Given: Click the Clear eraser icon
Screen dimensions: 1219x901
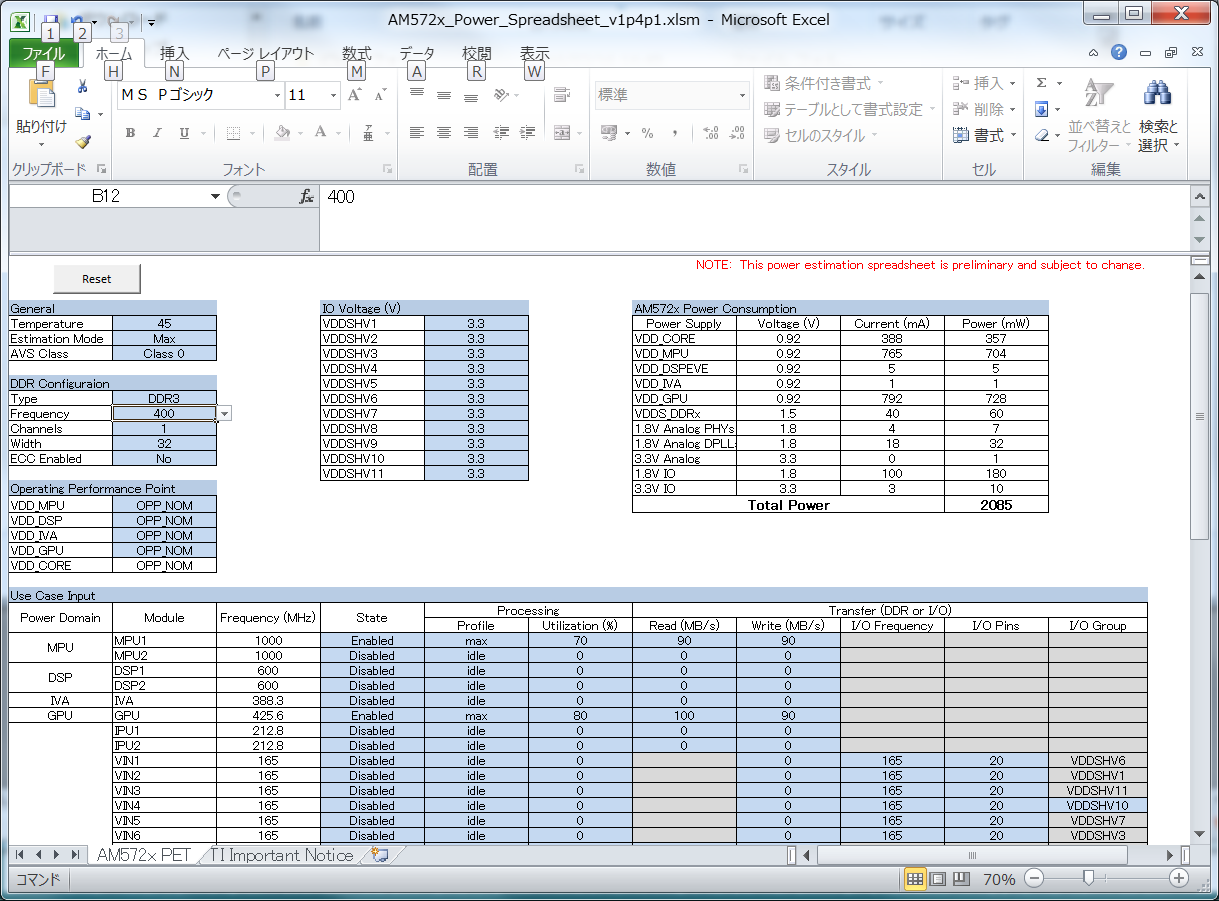Looking at the screenshot, I should [x=1042, y=135].
